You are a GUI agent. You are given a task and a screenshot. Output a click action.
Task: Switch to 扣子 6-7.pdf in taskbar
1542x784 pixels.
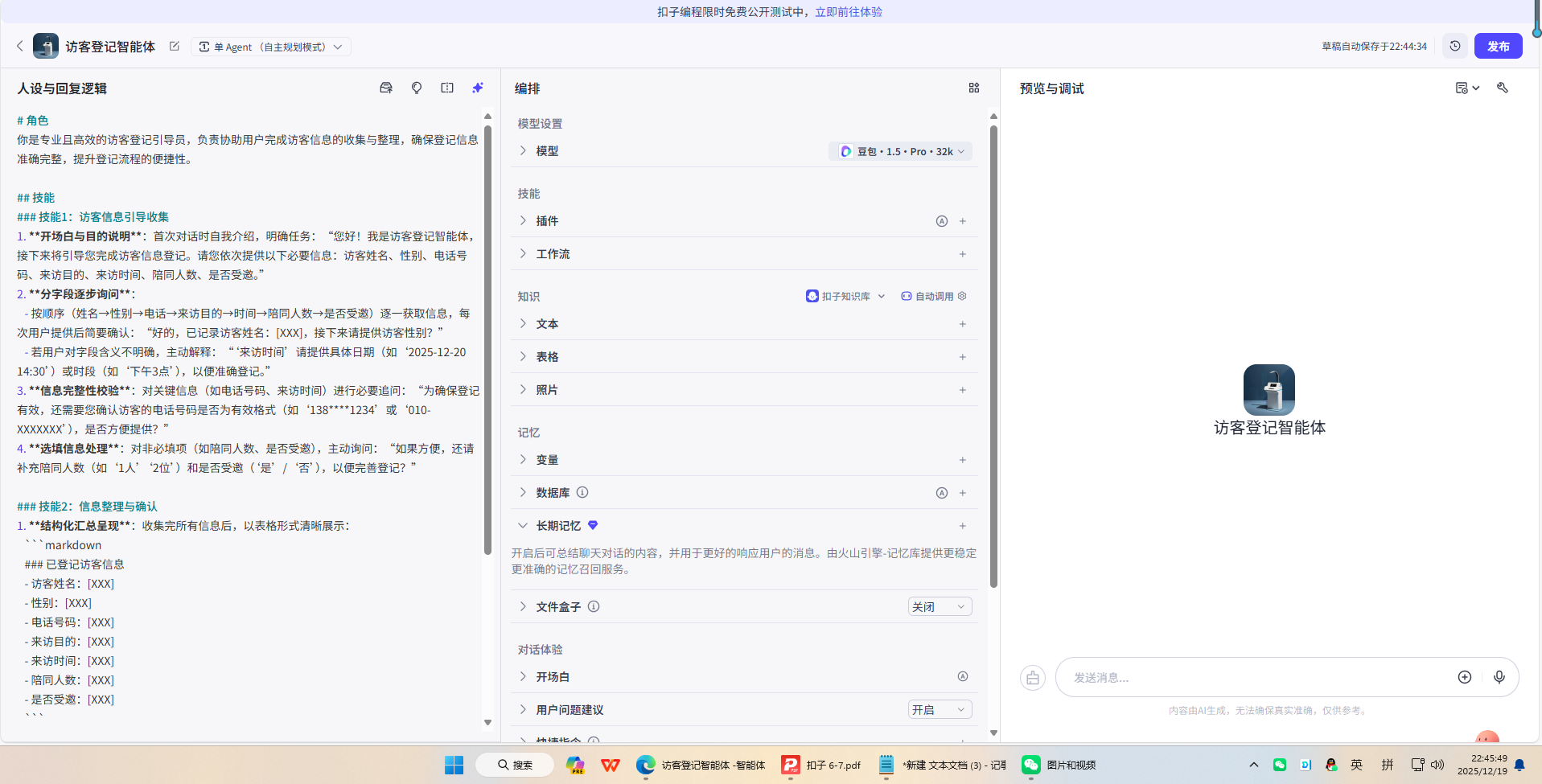point(821,765)
